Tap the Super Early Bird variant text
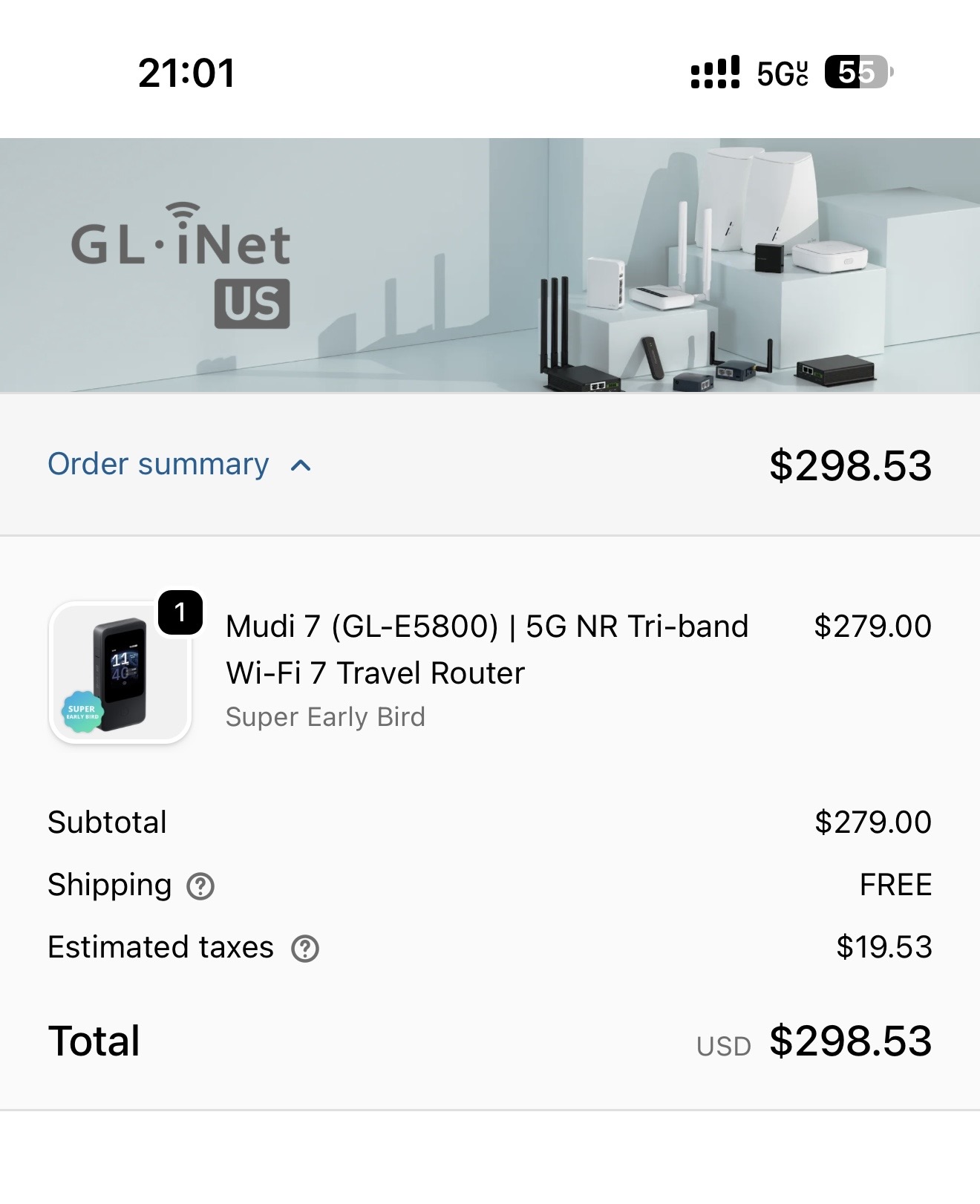This screenshot has width=980, height=1204. pos(325,717)
